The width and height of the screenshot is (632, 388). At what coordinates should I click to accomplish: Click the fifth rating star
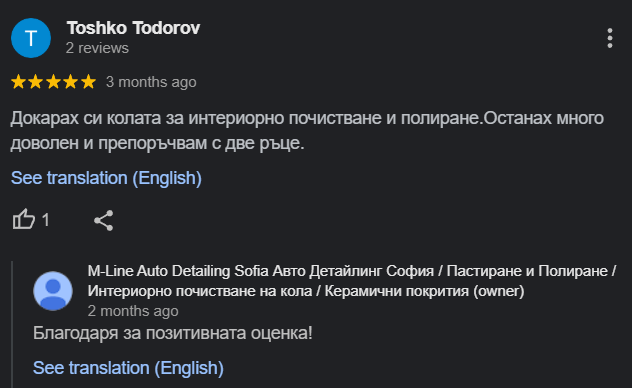tap(88, 82)
